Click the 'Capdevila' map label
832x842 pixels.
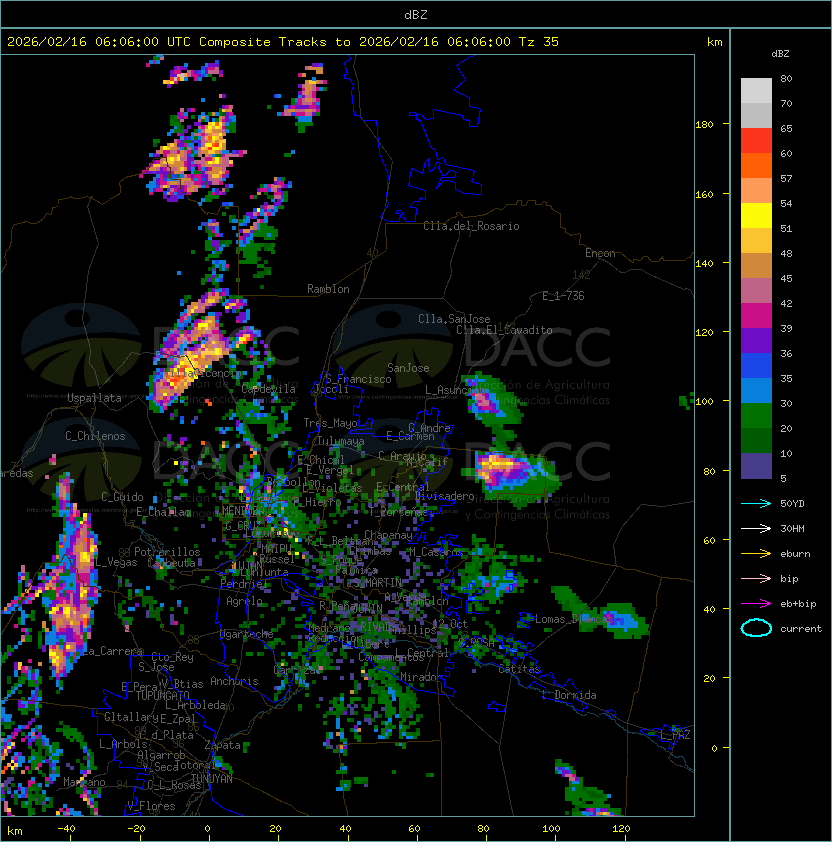[x=268, y=389]
